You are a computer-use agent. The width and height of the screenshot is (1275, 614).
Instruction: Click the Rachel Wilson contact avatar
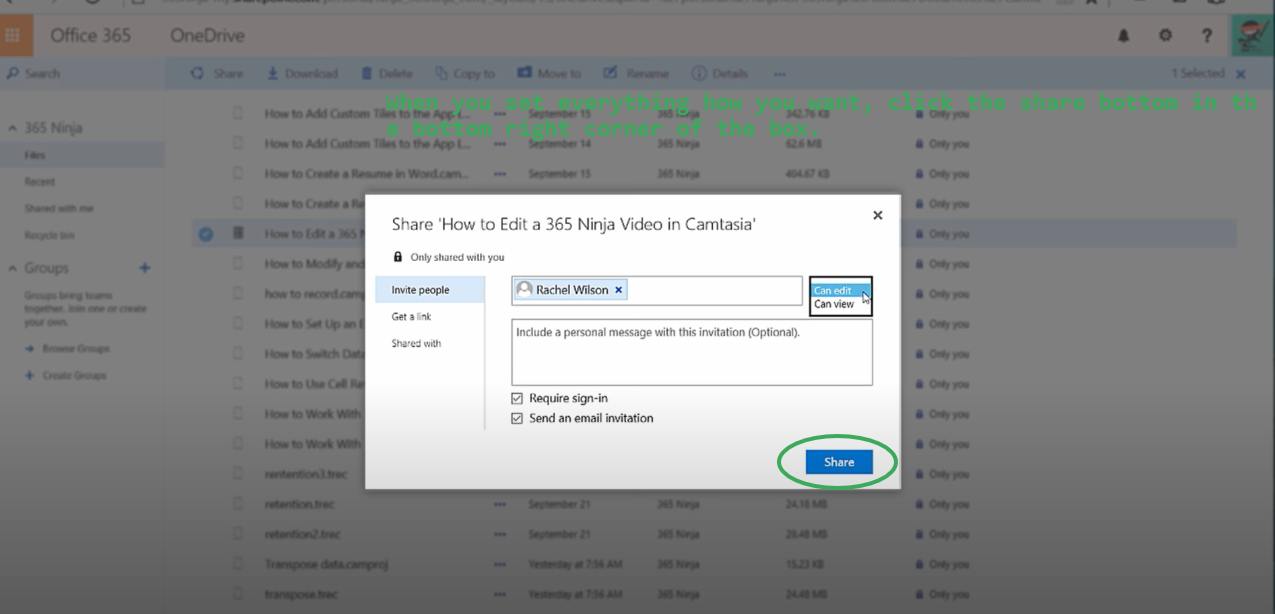(x=524, y=290)
